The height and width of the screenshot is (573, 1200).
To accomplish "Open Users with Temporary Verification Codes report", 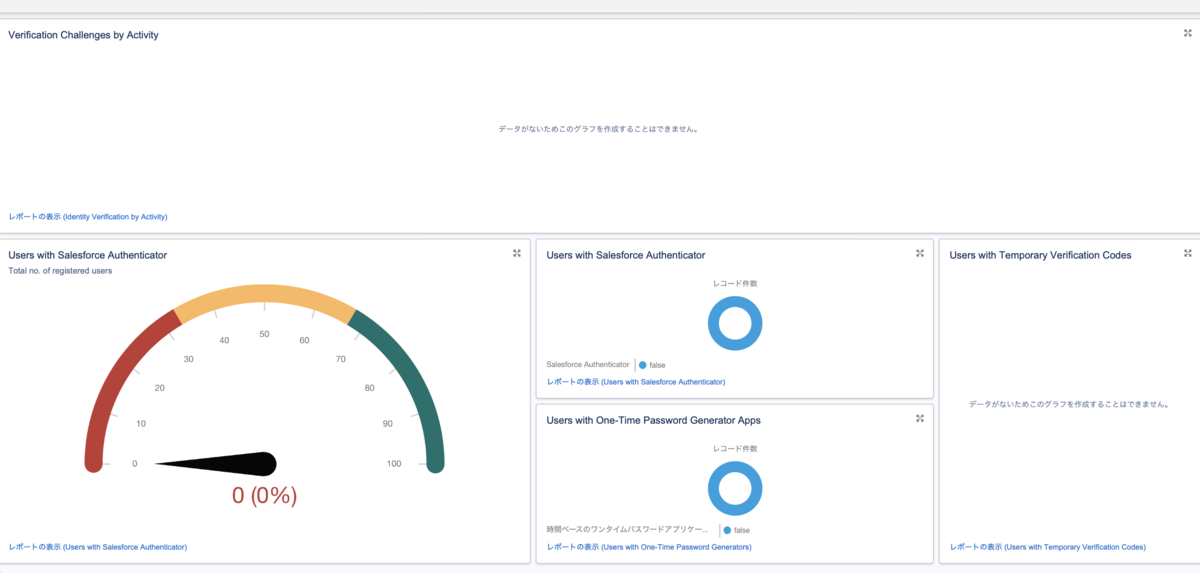I will (1048, 547).
